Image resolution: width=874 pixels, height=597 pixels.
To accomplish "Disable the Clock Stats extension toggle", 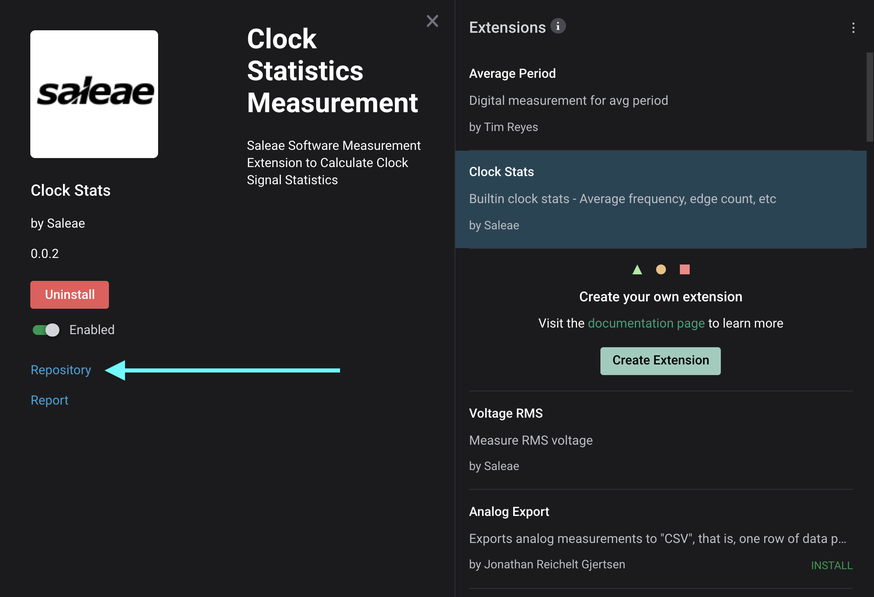I will point(46,330).
